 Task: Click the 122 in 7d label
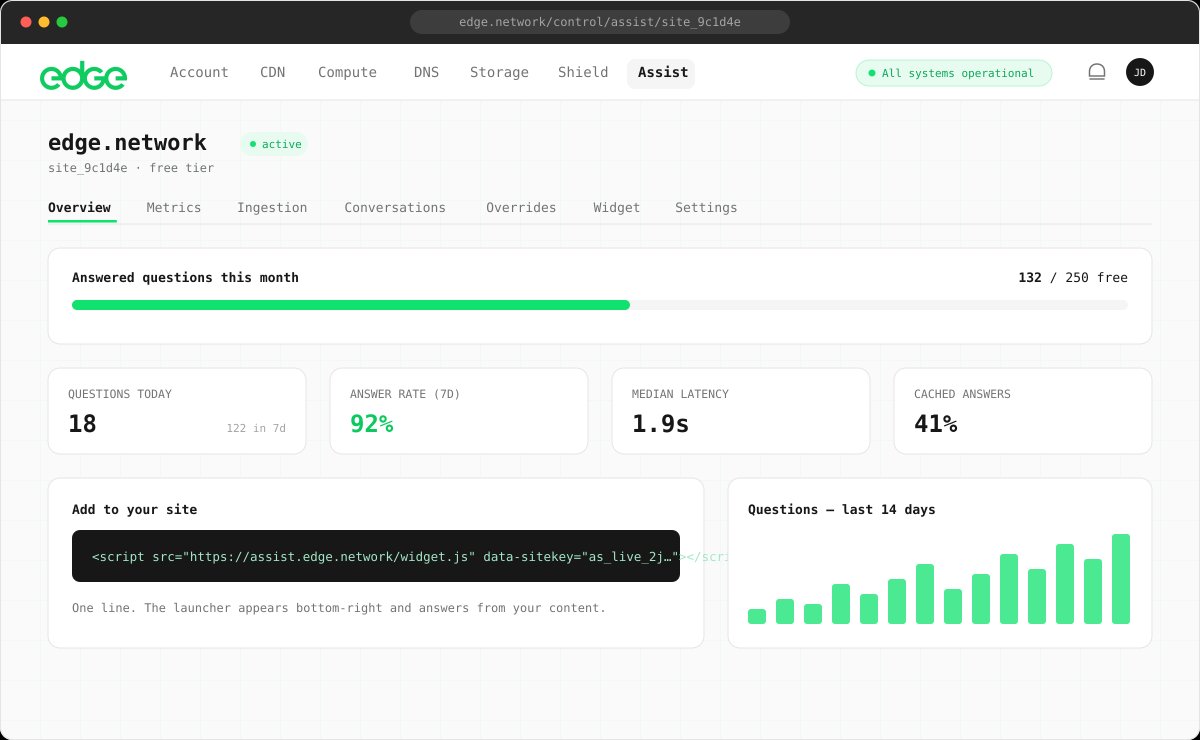pos(256,428)
